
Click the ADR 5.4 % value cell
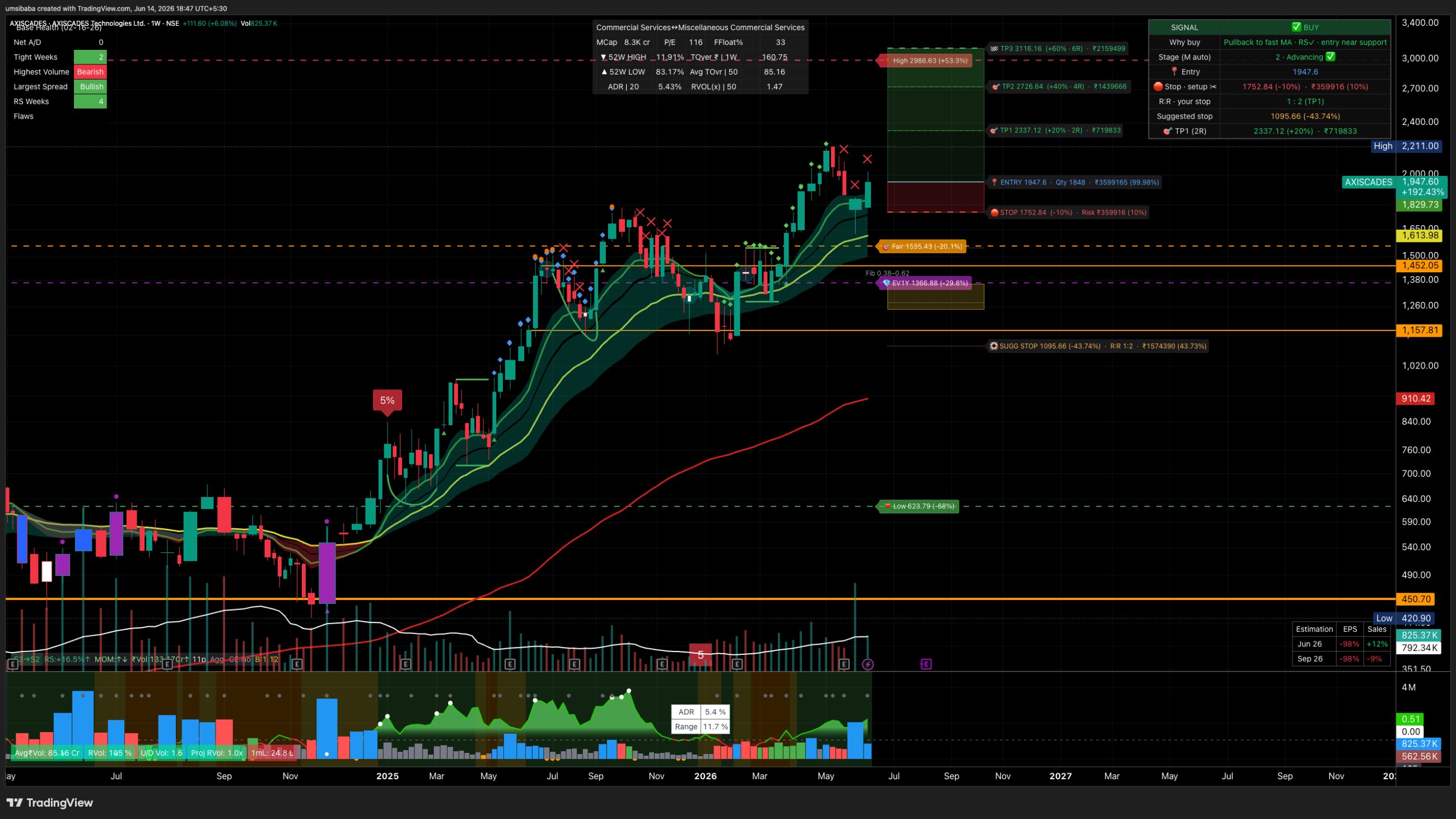click(715, 712)
